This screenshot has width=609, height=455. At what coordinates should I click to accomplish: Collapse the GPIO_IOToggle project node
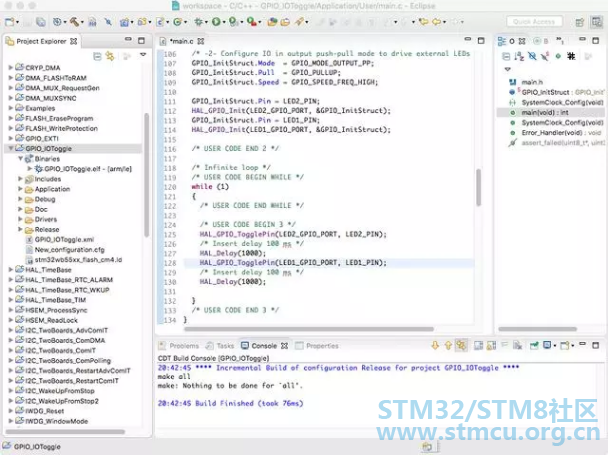pos(11,148)
